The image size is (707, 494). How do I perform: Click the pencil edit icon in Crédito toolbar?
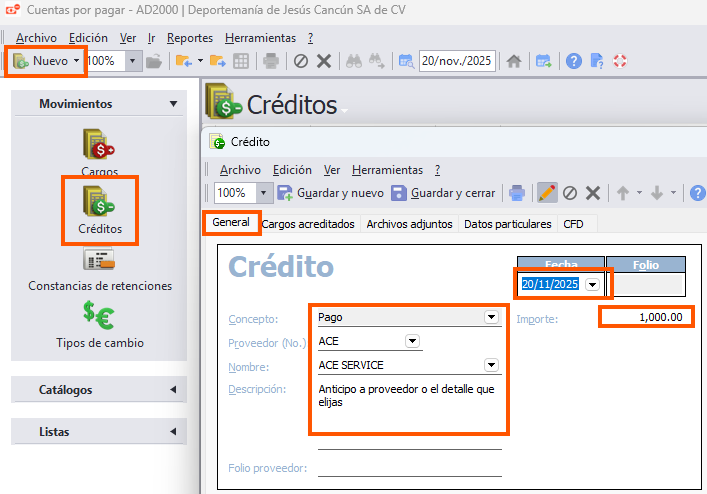point(547,193)
